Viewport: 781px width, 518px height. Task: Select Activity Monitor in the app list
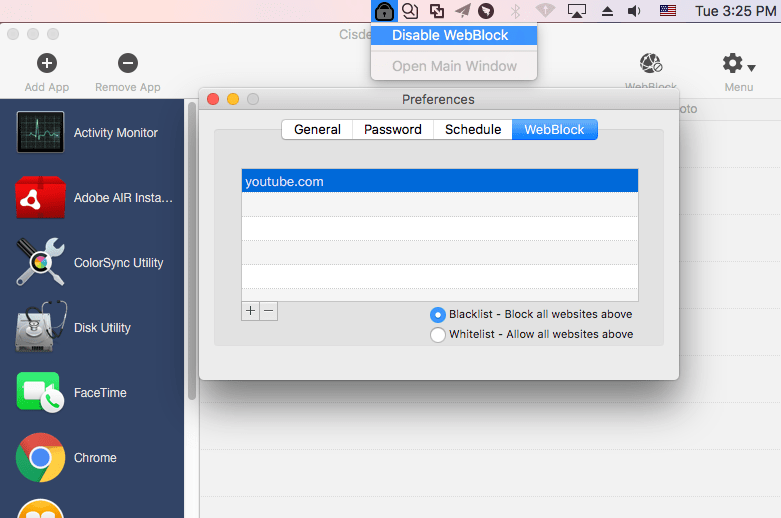coord(92,132)
